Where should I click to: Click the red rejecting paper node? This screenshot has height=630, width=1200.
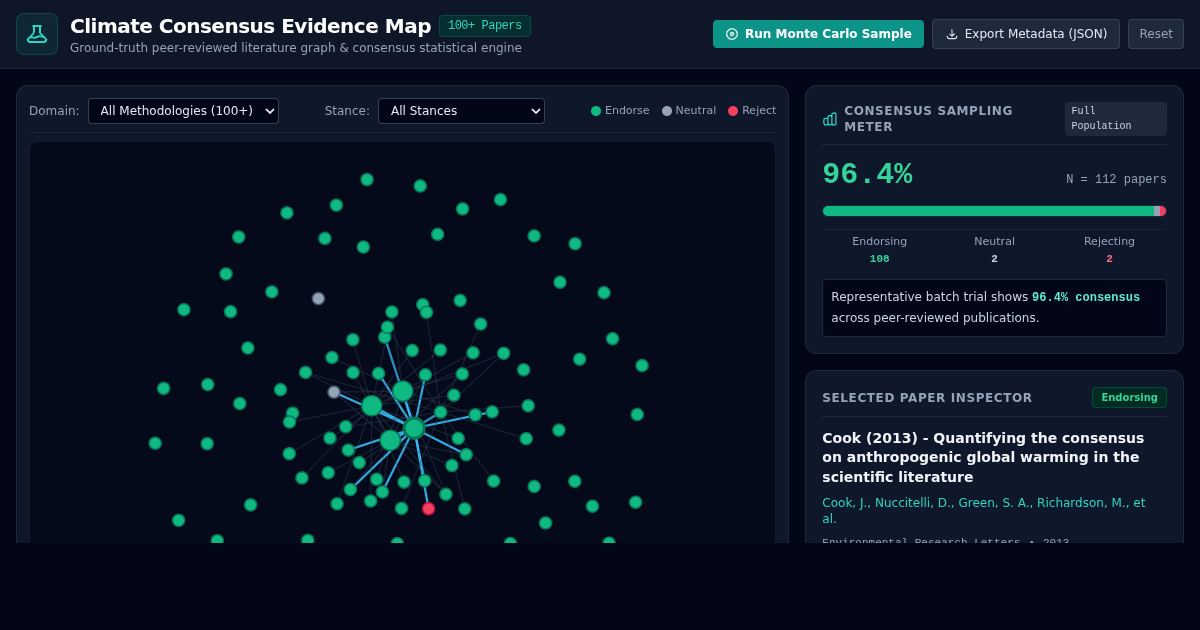pyautogui.click(x=428, y=509)
